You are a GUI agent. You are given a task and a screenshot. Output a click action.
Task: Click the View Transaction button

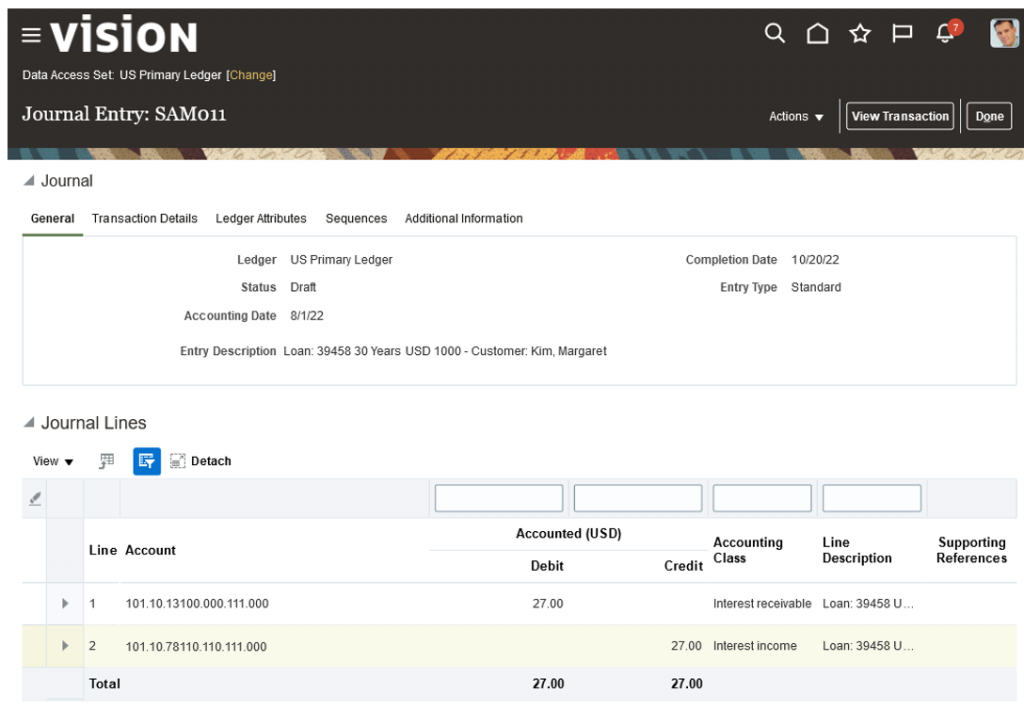pos(899,116)
